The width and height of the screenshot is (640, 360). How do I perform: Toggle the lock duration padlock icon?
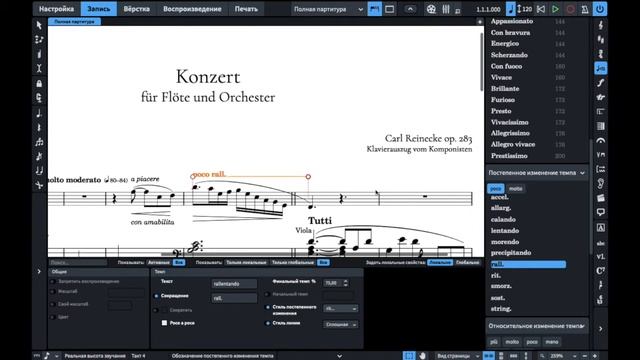39,84
